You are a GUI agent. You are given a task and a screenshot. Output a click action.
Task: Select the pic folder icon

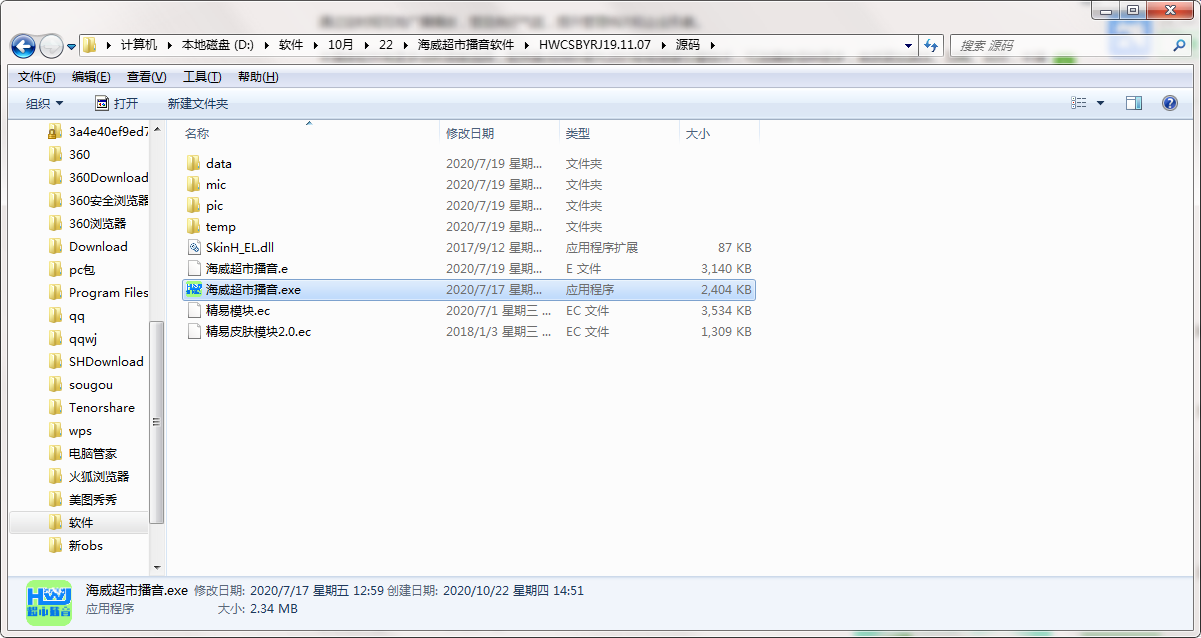tap(194, 205)
